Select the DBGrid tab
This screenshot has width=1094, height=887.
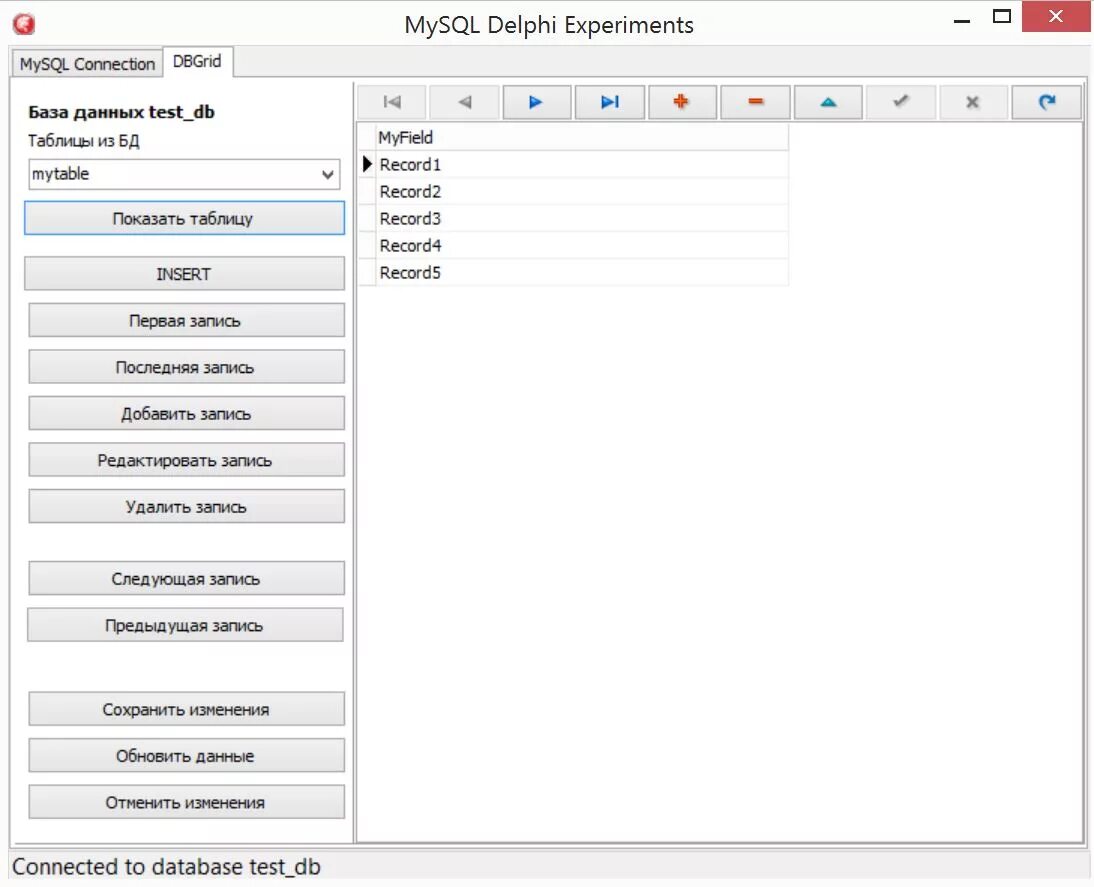(197, 61)
